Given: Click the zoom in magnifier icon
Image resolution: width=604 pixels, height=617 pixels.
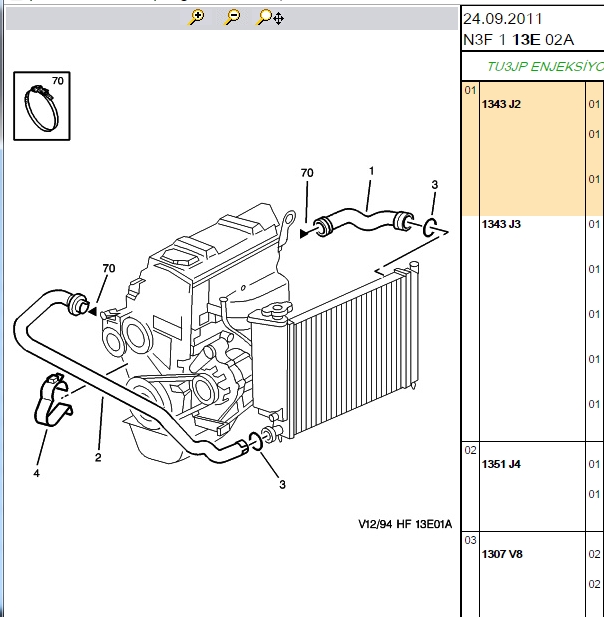Looking at the screenshot, I should click(x=196, y=18).
